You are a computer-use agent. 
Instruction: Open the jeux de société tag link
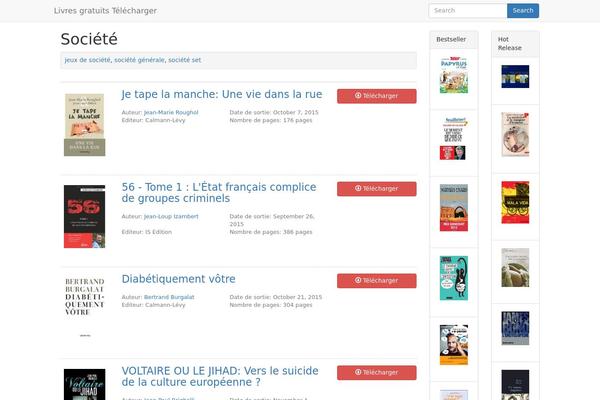[88, 60]
